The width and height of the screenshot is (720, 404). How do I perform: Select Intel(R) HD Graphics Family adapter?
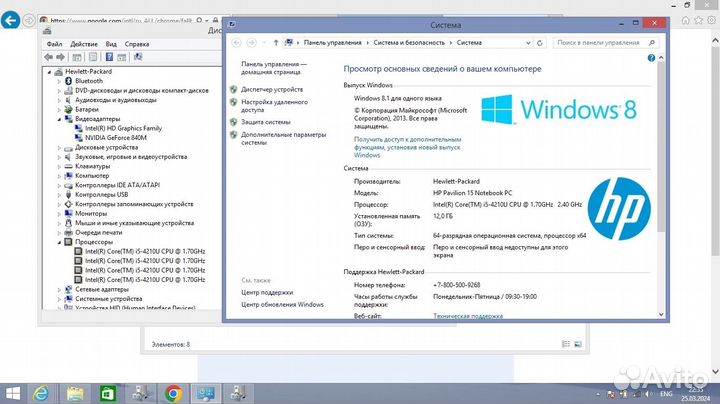coord(123,128)
